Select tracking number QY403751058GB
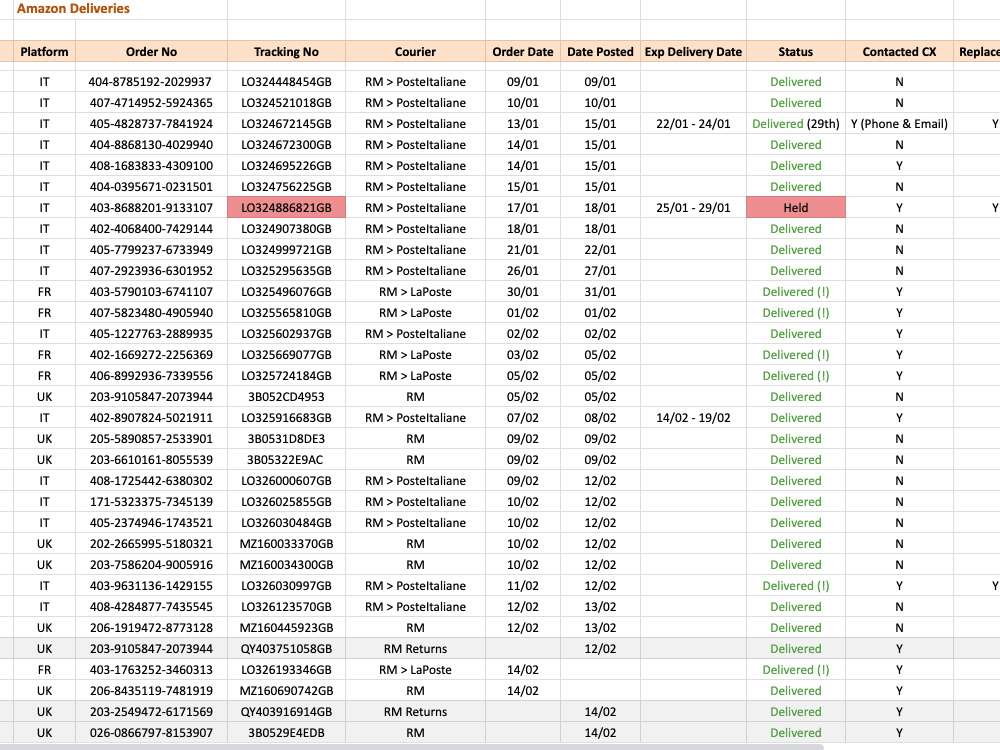 point(286,649)
